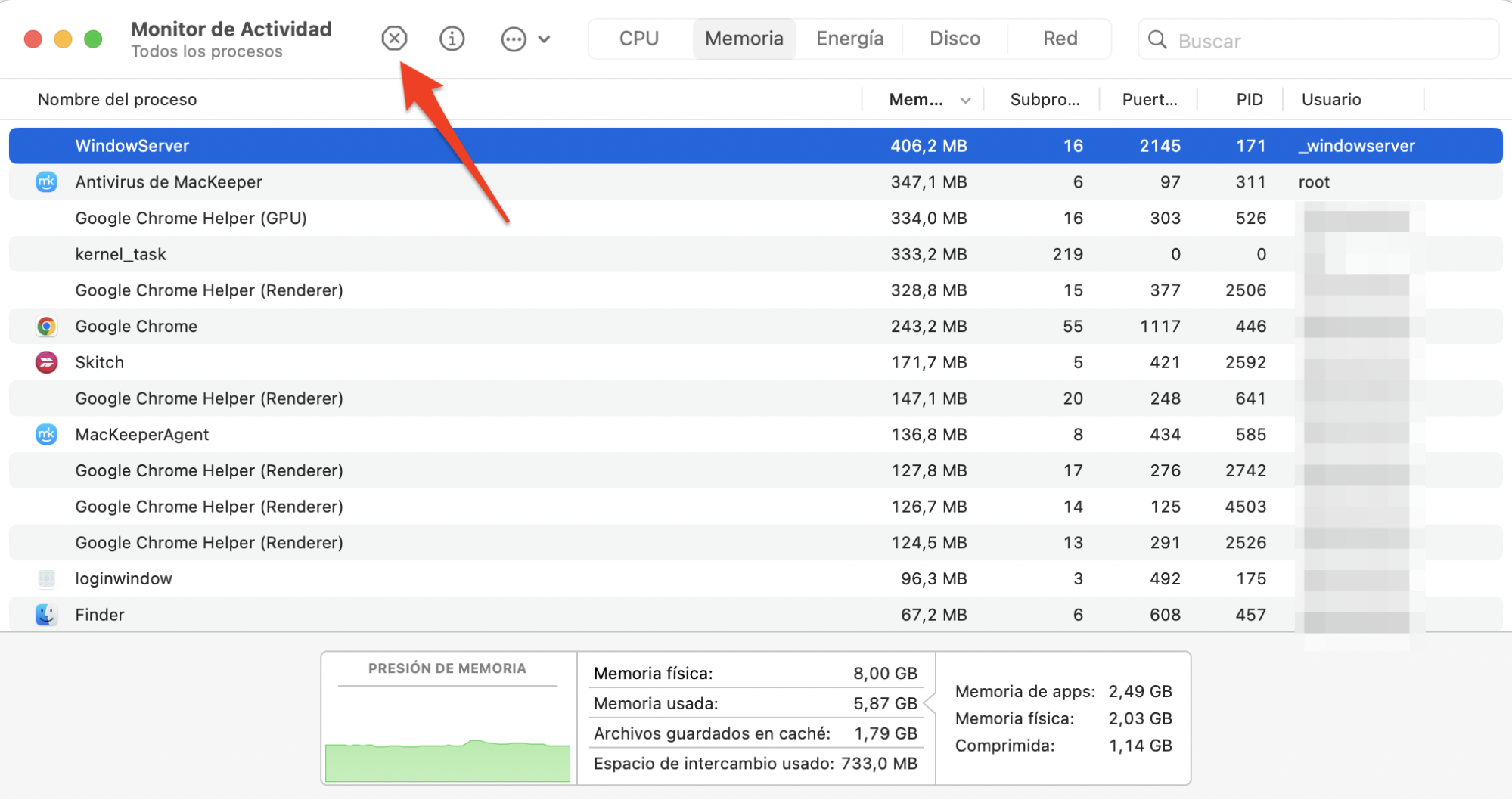This screenshot has width=1512, height=800.
Task: Sort by Nombre del proceso column
Action: point(116,99)
